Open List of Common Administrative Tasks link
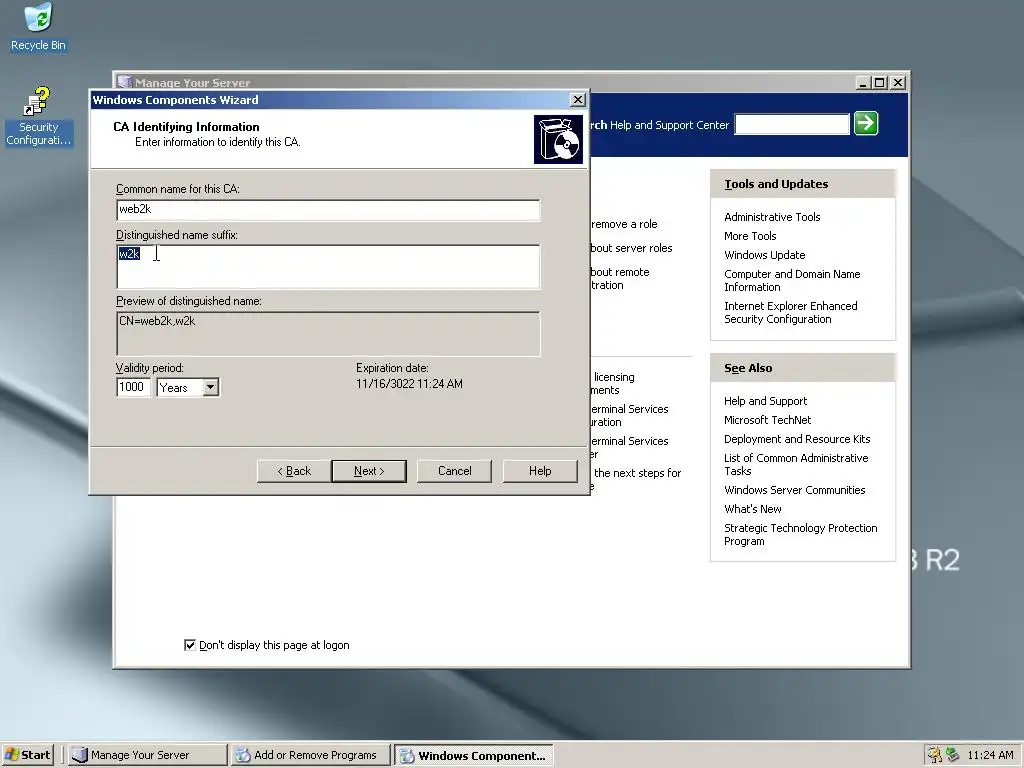1024x768 pixels. [795, 464]
